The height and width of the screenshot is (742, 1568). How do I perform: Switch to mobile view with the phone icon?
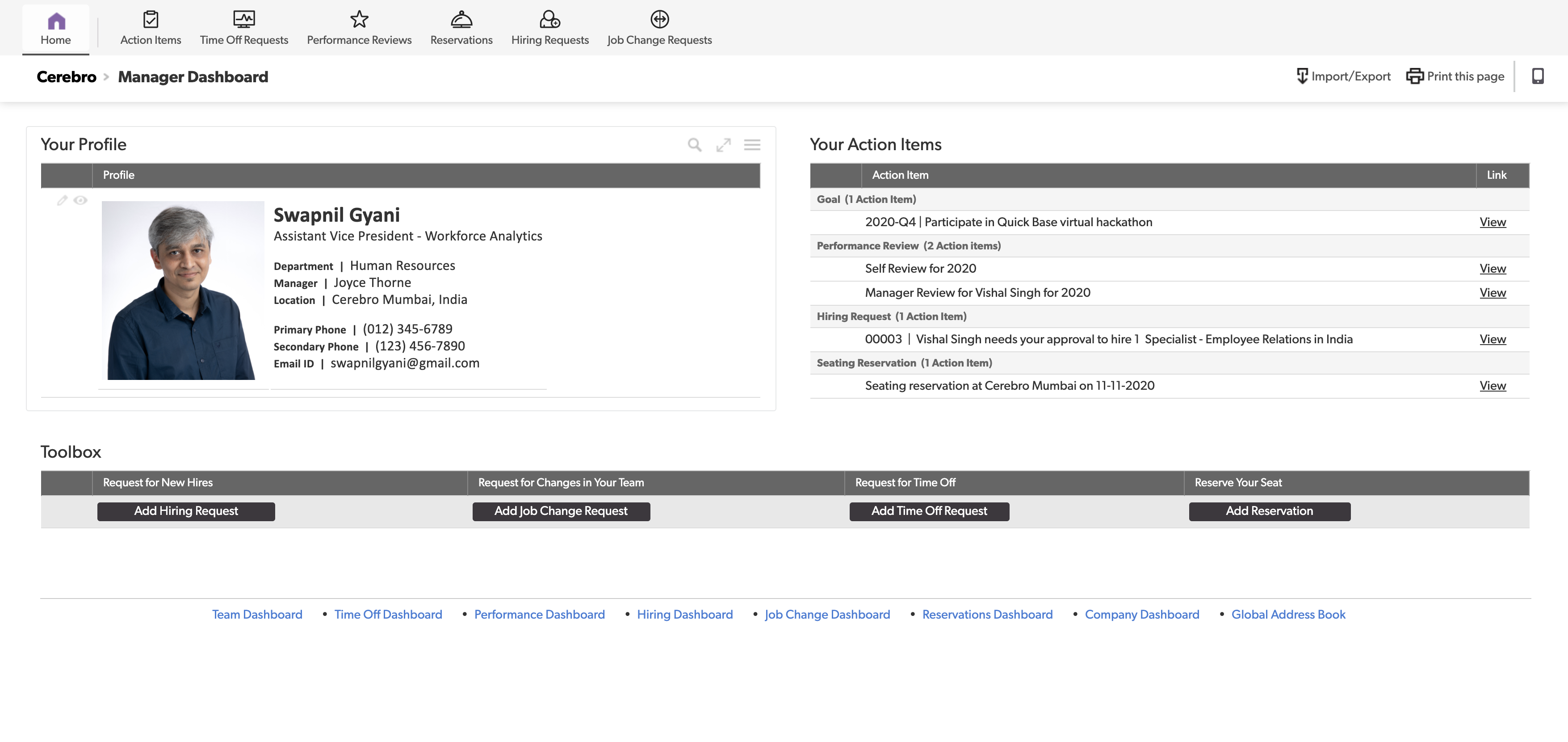click(x=1538, y=76)
